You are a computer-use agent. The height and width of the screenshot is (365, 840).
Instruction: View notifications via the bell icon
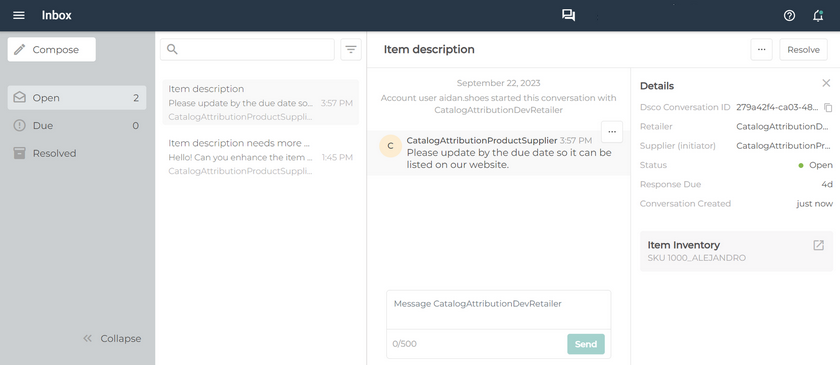click(x=818, y=16)
